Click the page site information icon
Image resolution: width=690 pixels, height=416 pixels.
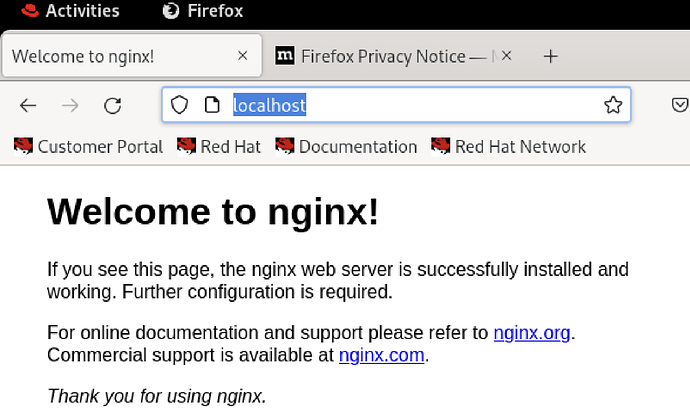click(212, 105)
